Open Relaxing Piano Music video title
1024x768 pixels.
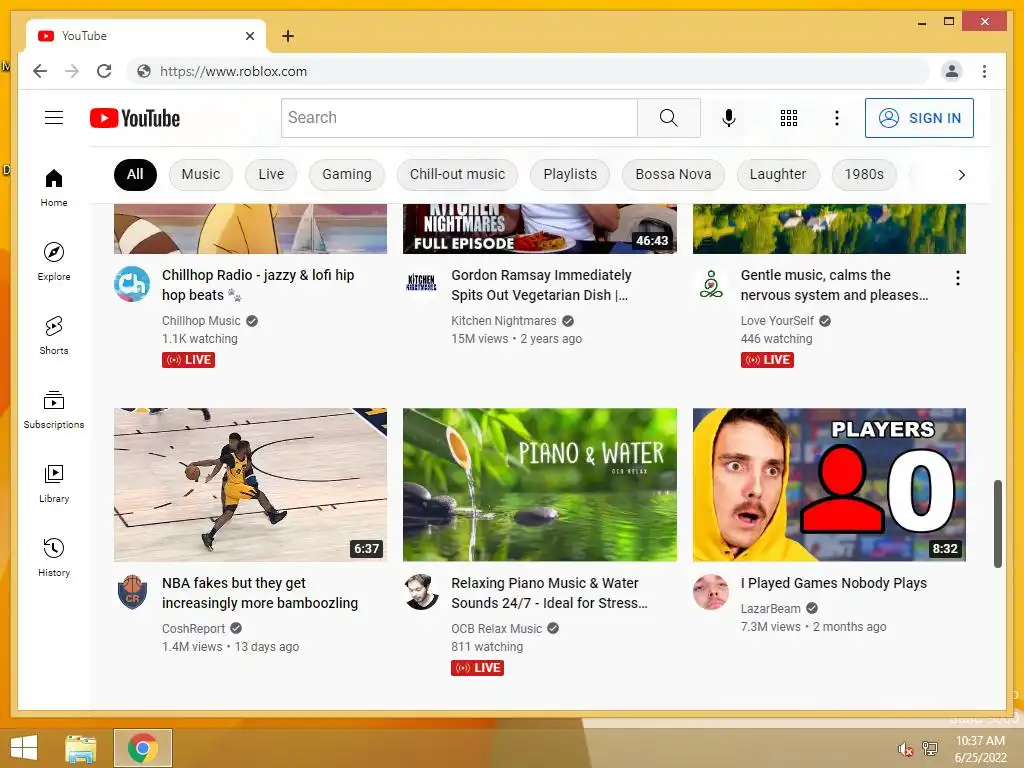click(549, 593)
